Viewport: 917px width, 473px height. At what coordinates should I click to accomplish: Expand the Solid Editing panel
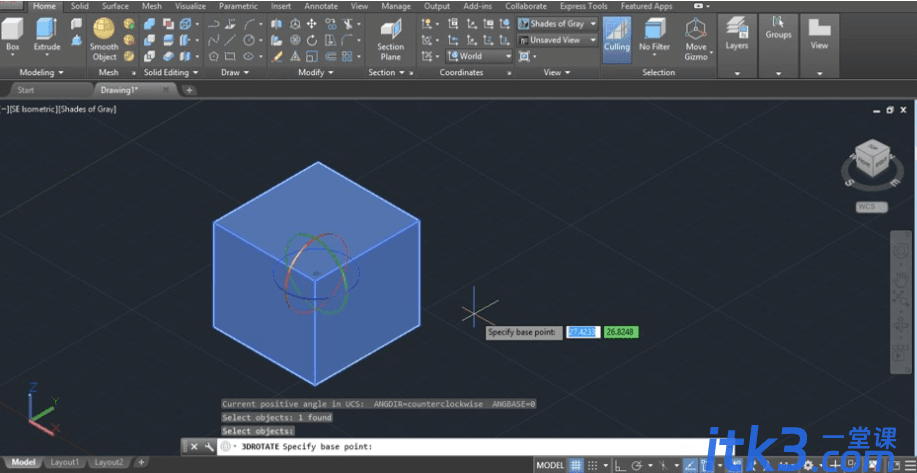click(171, 72)
